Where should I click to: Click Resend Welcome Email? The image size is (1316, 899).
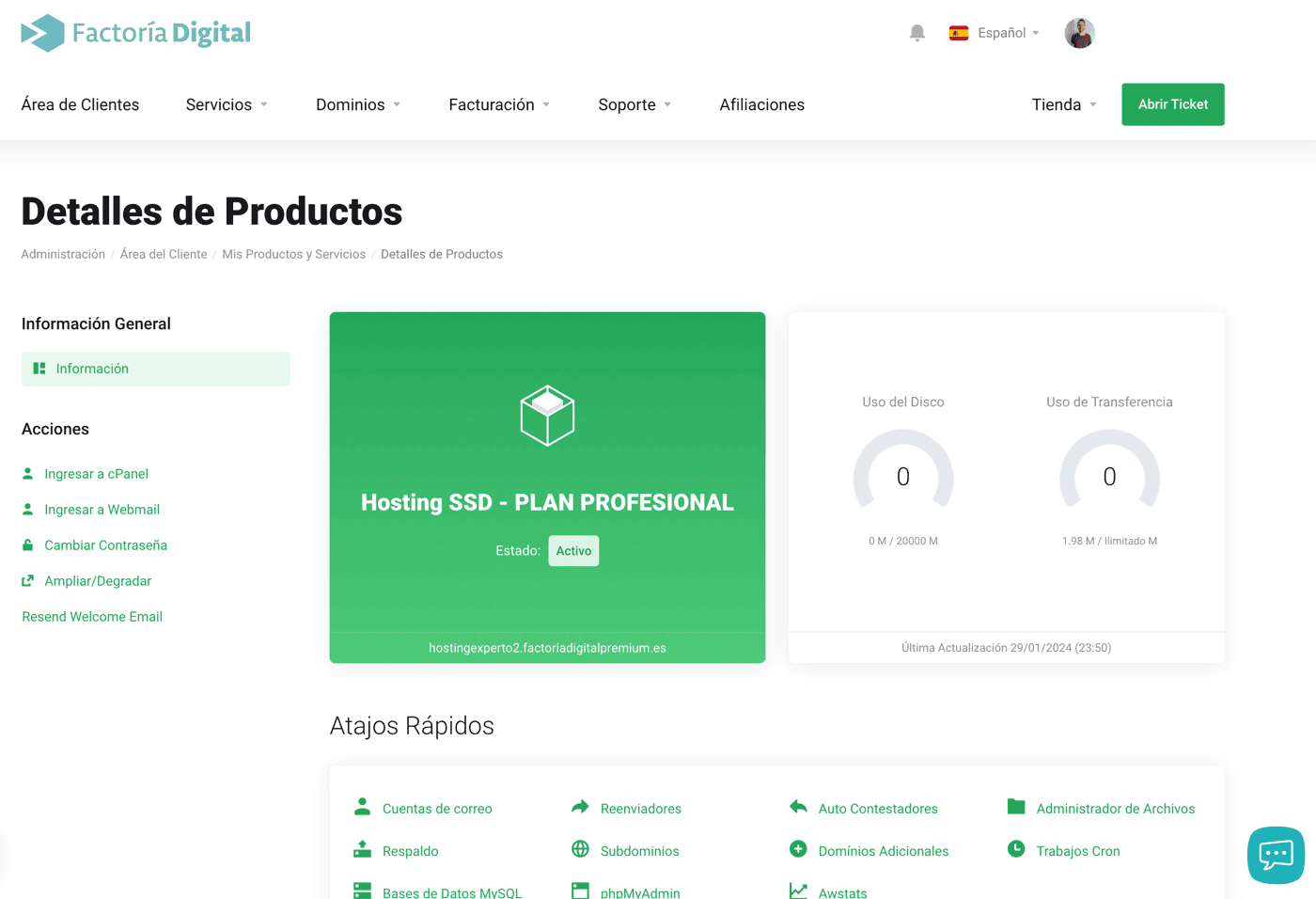pos(92,617)
